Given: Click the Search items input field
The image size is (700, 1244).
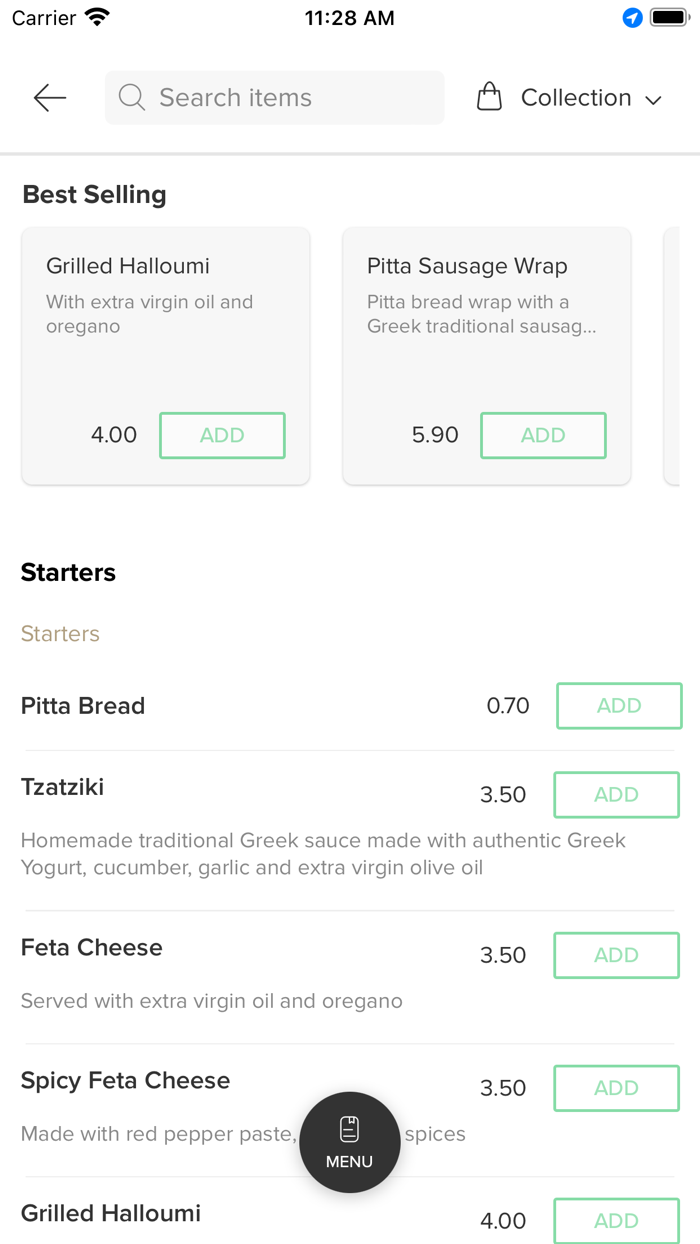Looking at the screenshot, I should pos(274,97).
